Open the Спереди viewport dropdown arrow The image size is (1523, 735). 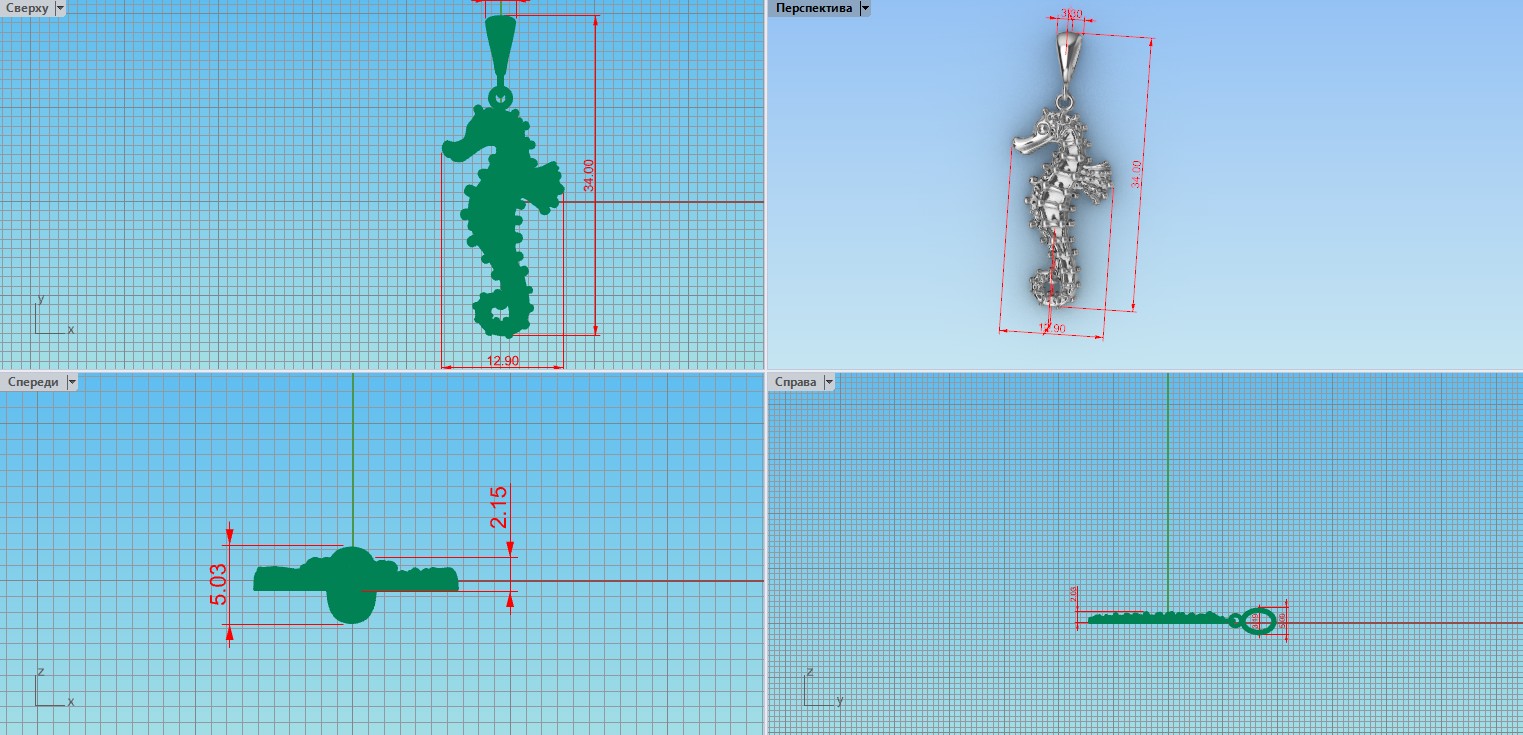pyautogui.click(x=71, y=382)
